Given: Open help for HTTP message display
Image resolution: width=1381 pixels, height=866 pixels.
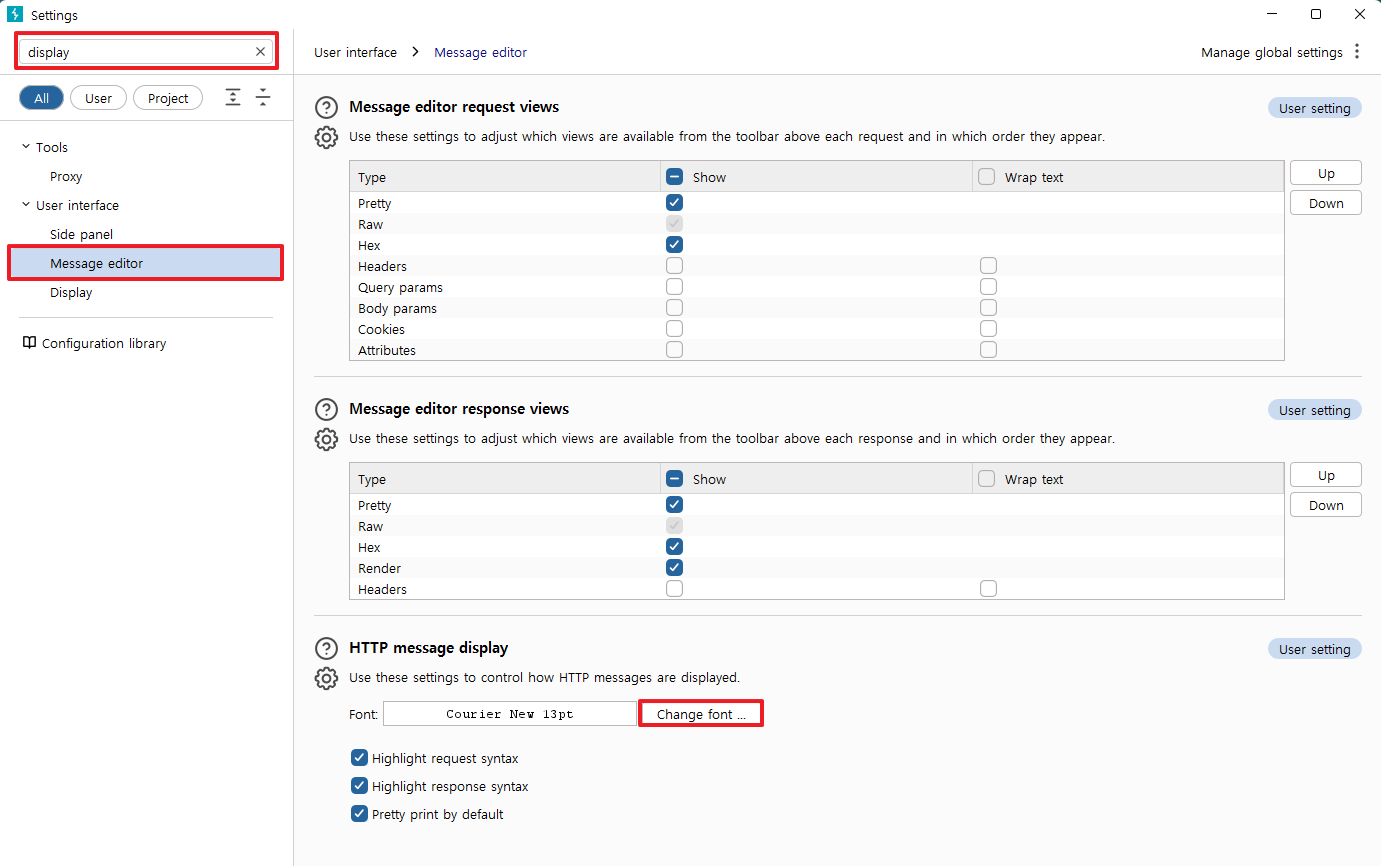Looking at the screenshot, I should tap(326, 649).
